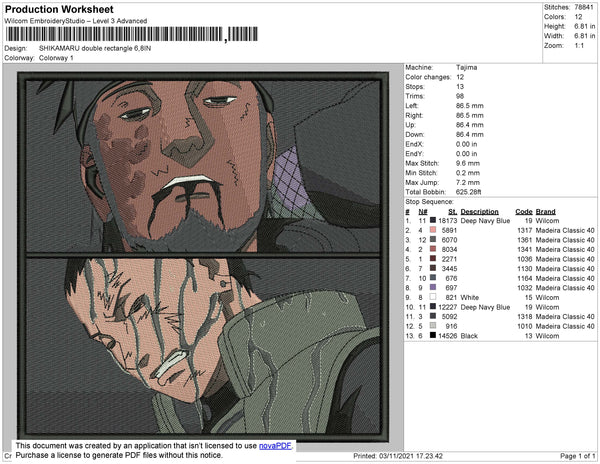
Task: Select the Black swatch beside stitch count 14526
Action: coord(433,335)
